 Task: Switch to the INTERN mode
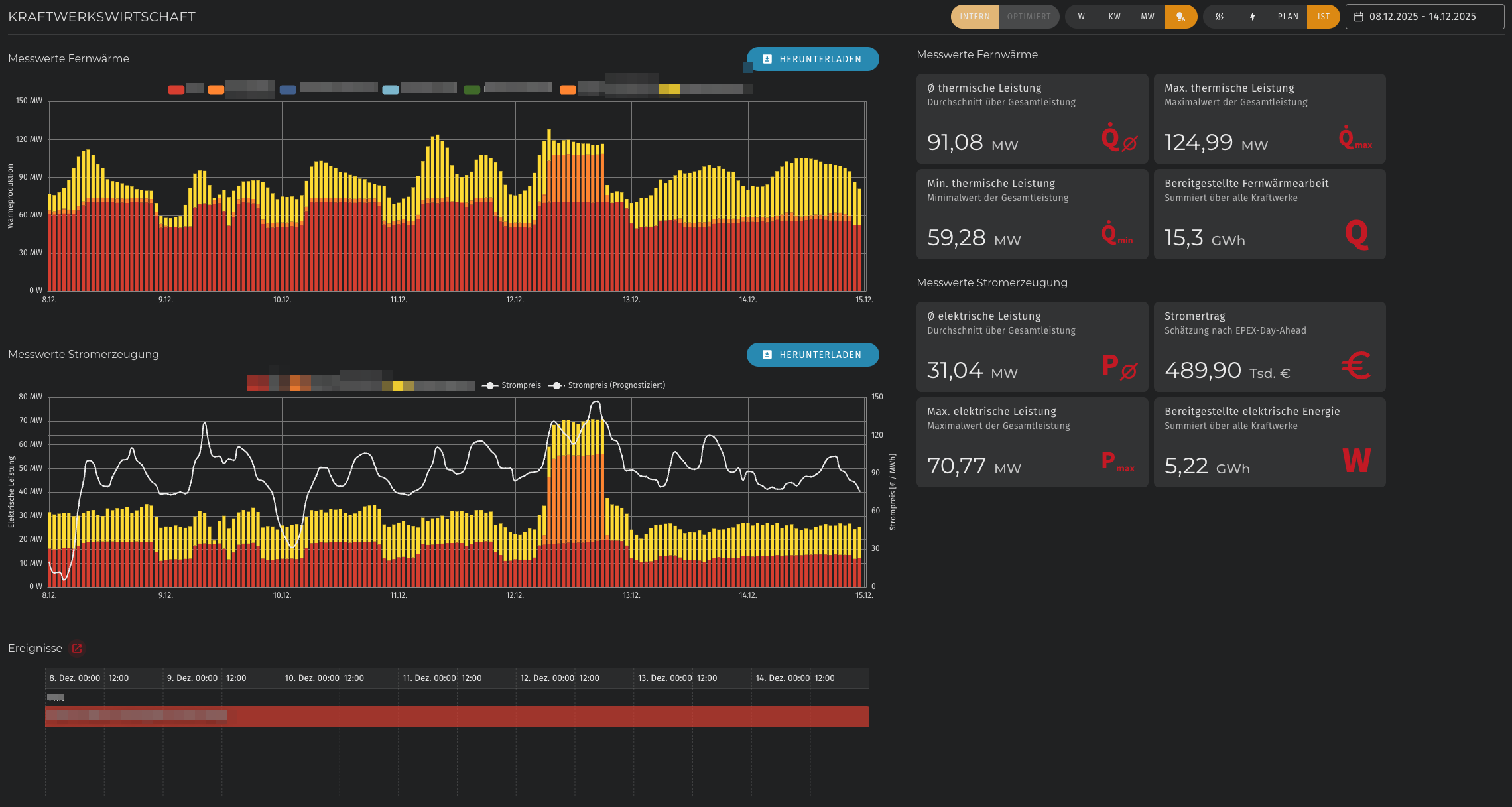click(974, 17)
